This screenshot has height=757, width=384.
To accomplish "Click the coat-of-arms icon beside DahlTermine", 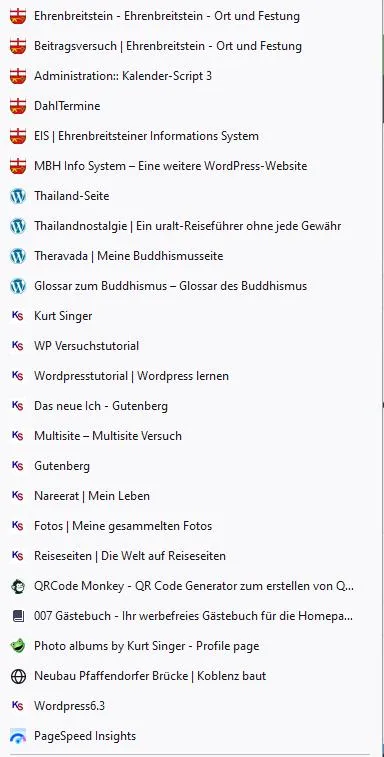I will (x=18, y=106).
